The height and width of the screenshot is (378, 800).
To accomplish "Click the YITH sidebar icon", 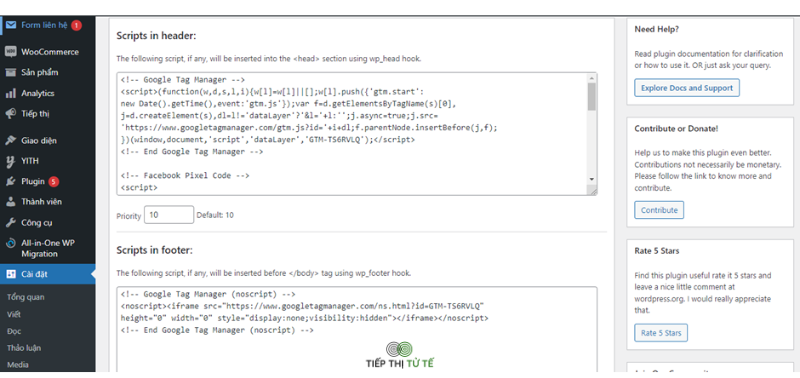I will (x=11, y=161).
